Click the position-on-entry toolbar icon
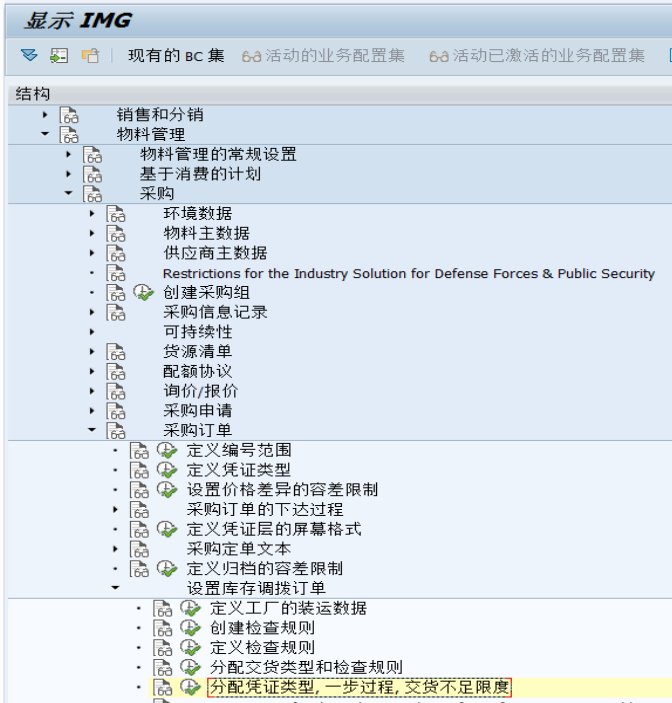672x703 pixels. coord(59,56)
